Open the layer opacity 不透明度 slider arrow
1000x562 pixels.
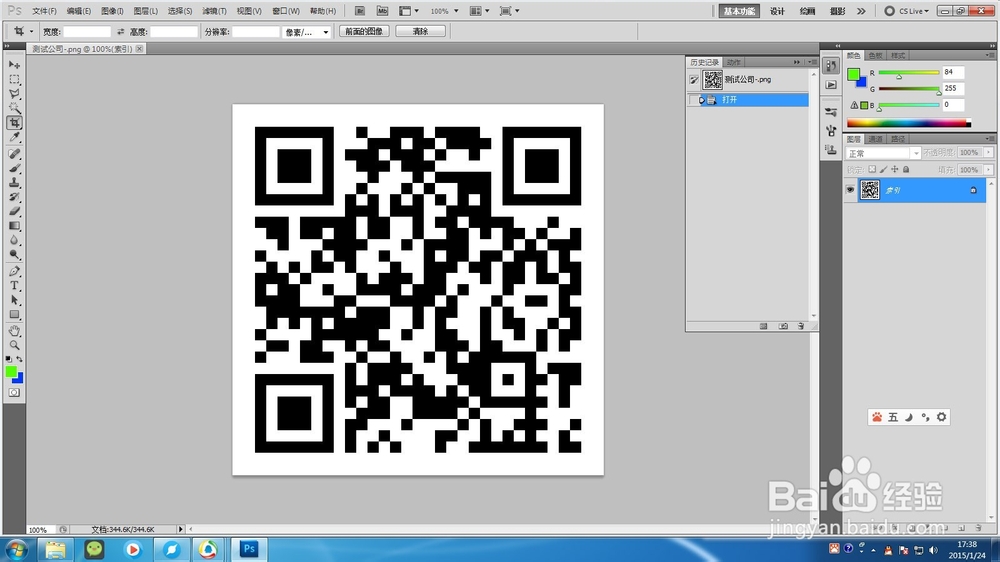tap(989, 152)
